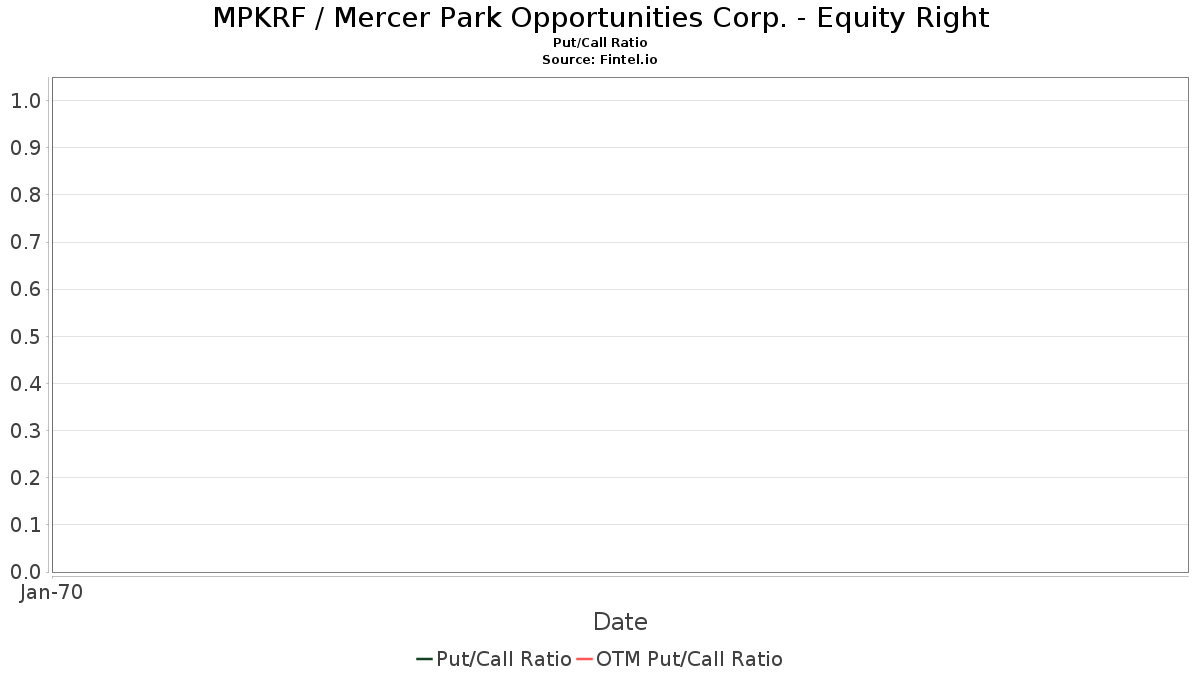The height and width of the screenshot is (675, 1200).
Task: Click the red OTM Put/Call Ratio legend line
Action: tap(584, 659)
